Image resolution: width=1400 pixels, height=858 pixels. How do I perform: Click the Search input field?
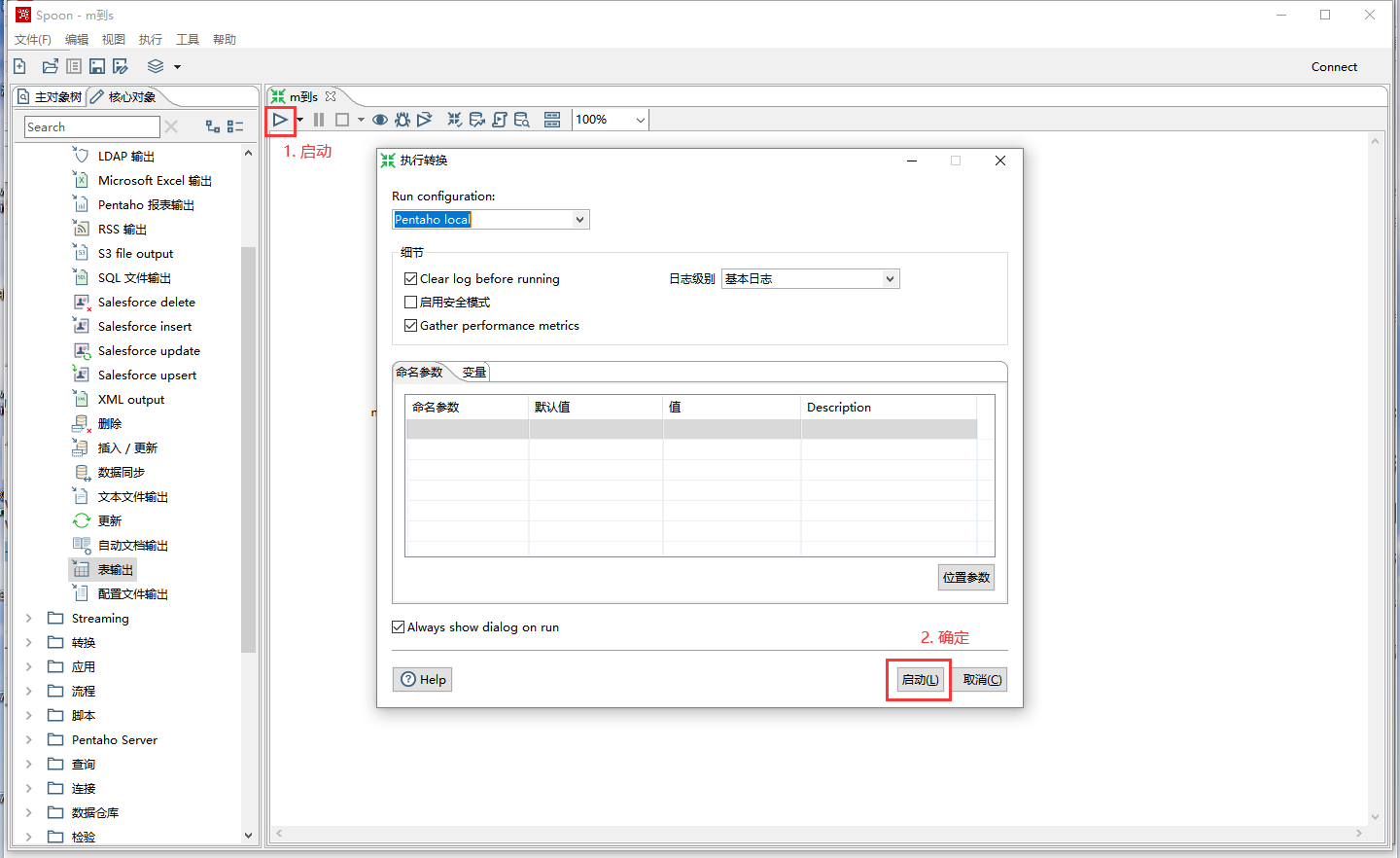pyautogui.click(x=91, y=126)
